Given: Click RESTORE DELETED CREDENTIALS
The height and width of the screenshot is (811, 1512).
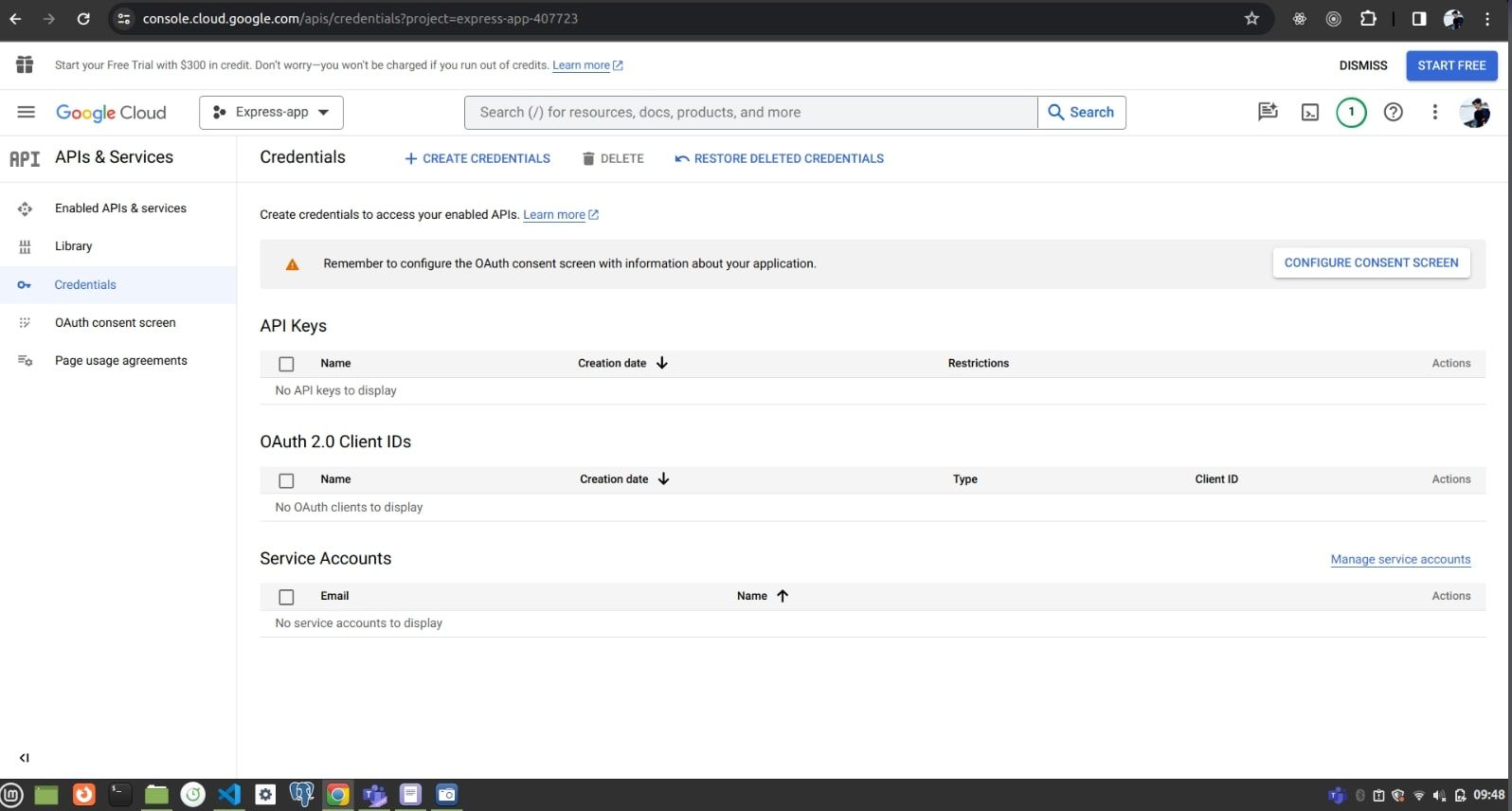Looking at the screenshot, I should [x=779, y=158].
